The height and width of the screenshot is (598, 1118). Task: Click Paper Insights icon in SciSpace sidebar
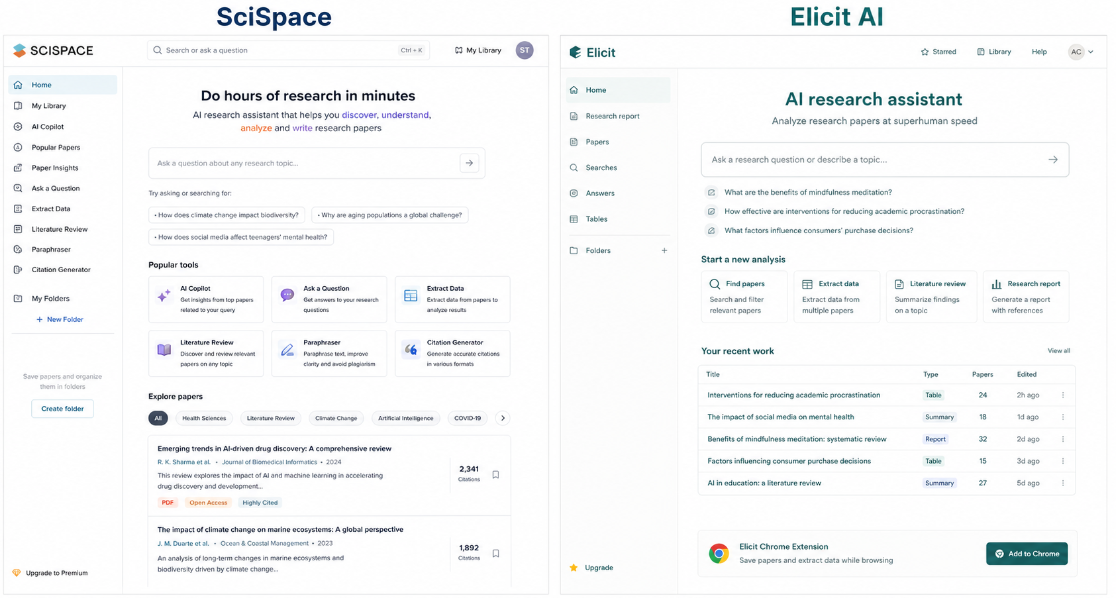coord(18,168)
